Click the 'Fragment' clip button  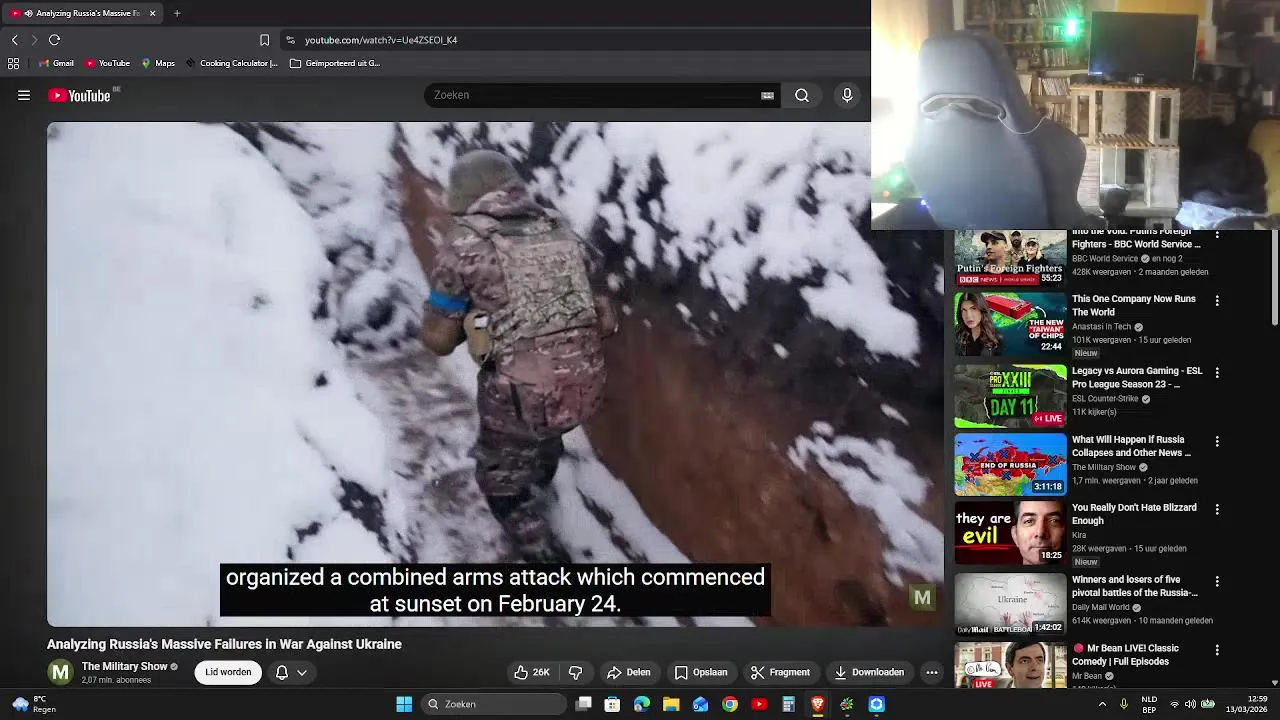(780, 672)
